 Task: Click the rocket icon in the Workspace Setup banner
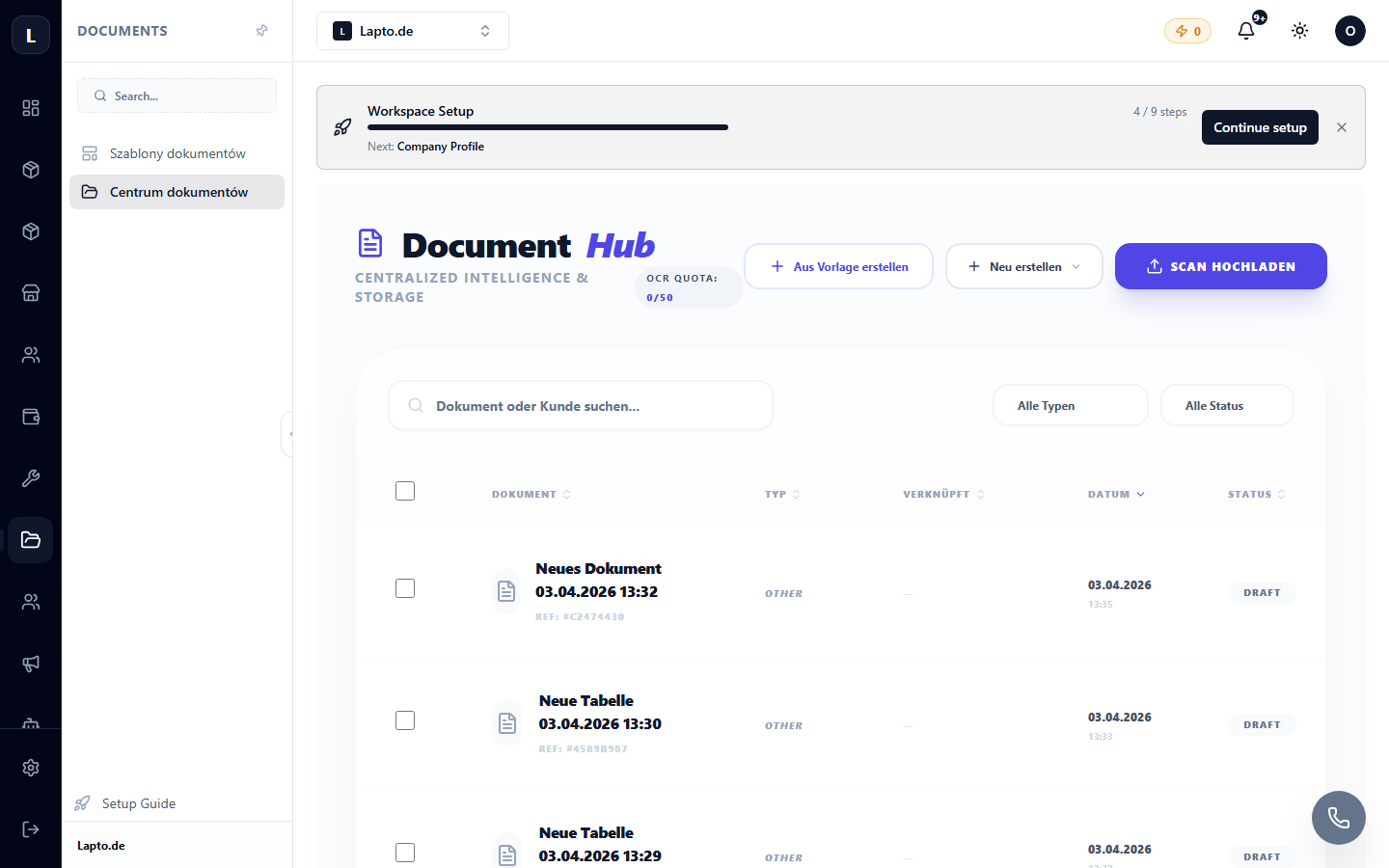pos(342,127)
